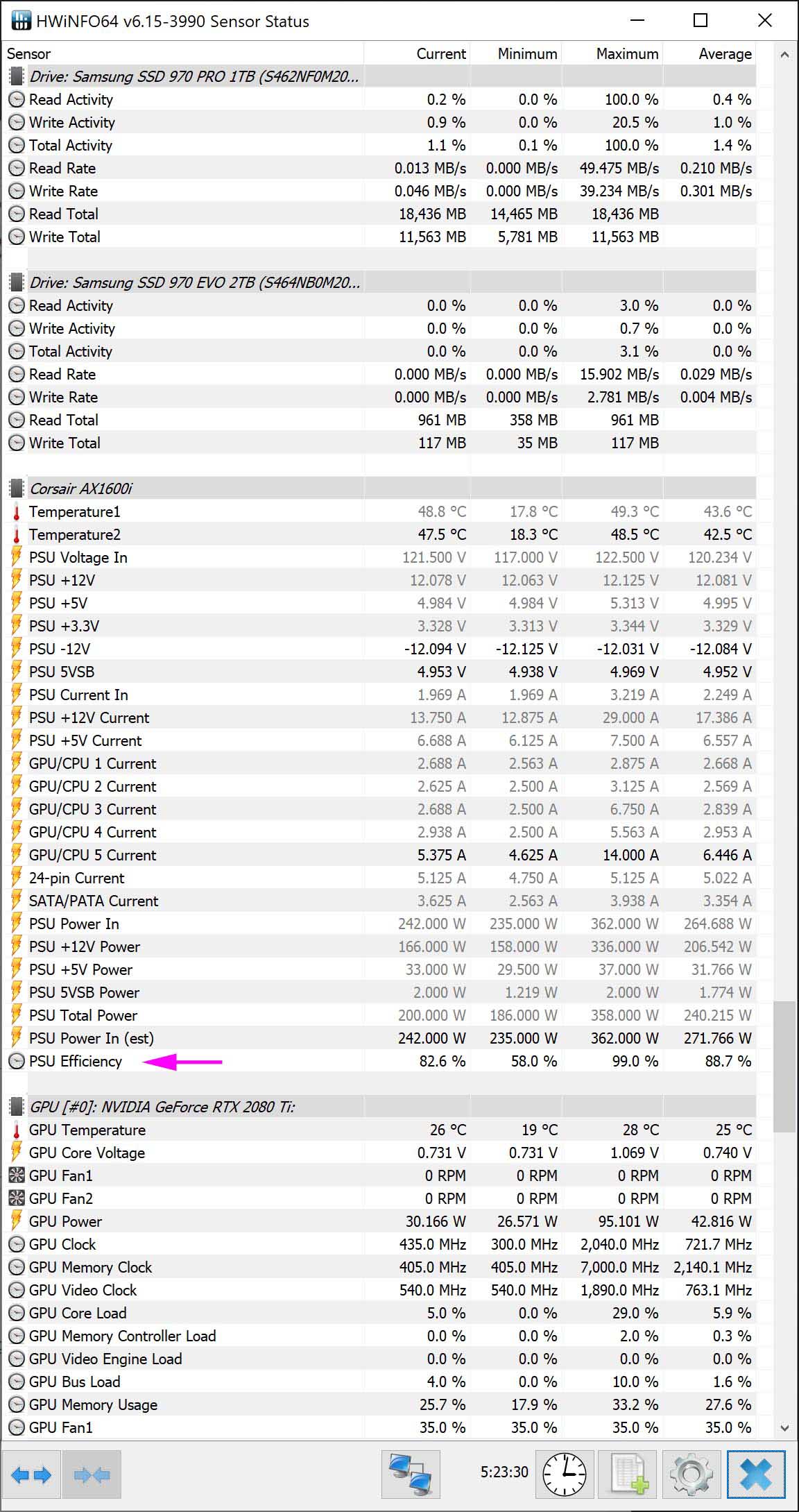
Task: Click the Temperature2 thermometer icon
Action: coord(16,535)
